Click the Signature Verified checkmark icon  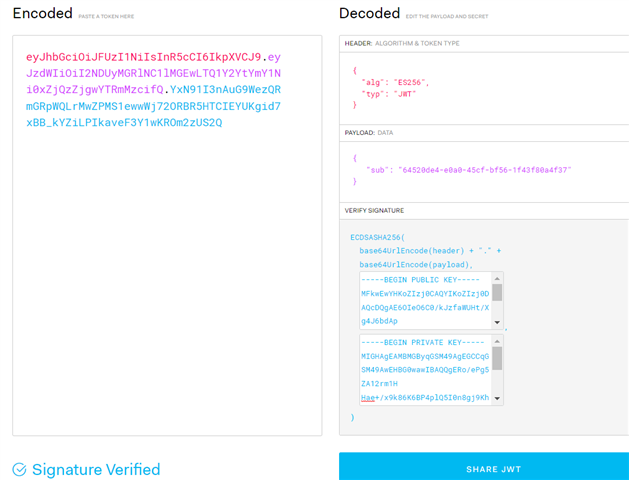pyautogui.click(x=19, y=469)
